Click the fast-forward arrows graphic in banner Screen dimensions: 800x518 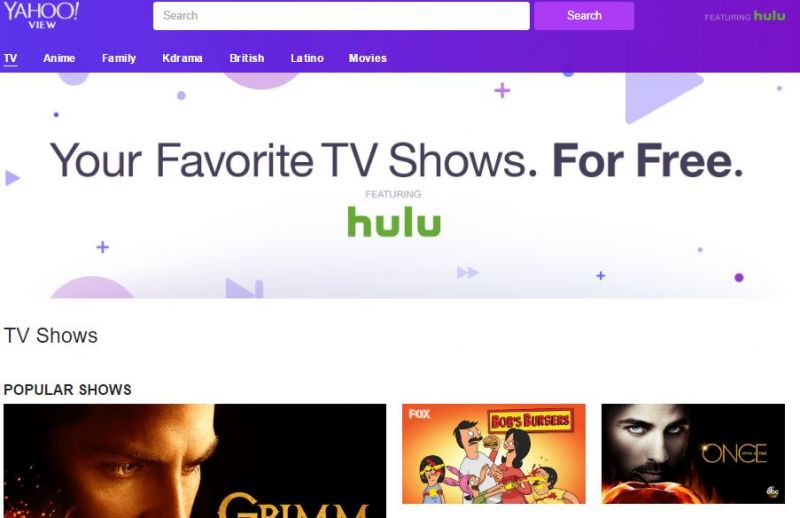point(467,273)
